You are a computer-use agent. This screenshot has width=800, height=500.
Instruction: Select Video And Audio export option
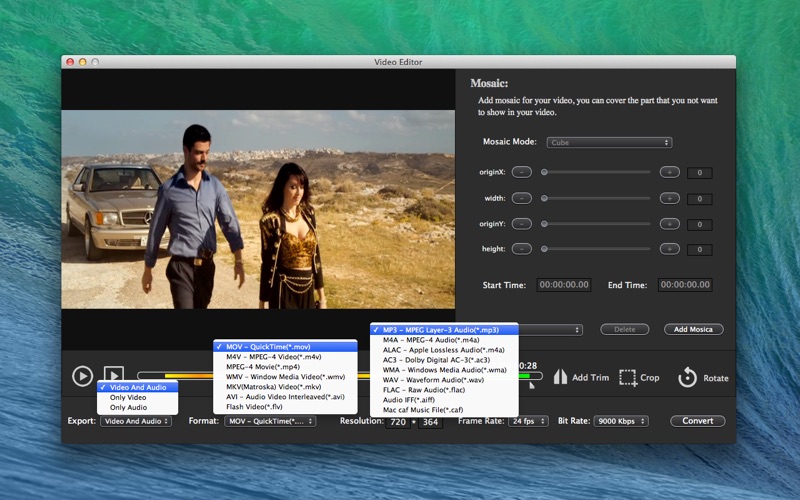[138, 387]
